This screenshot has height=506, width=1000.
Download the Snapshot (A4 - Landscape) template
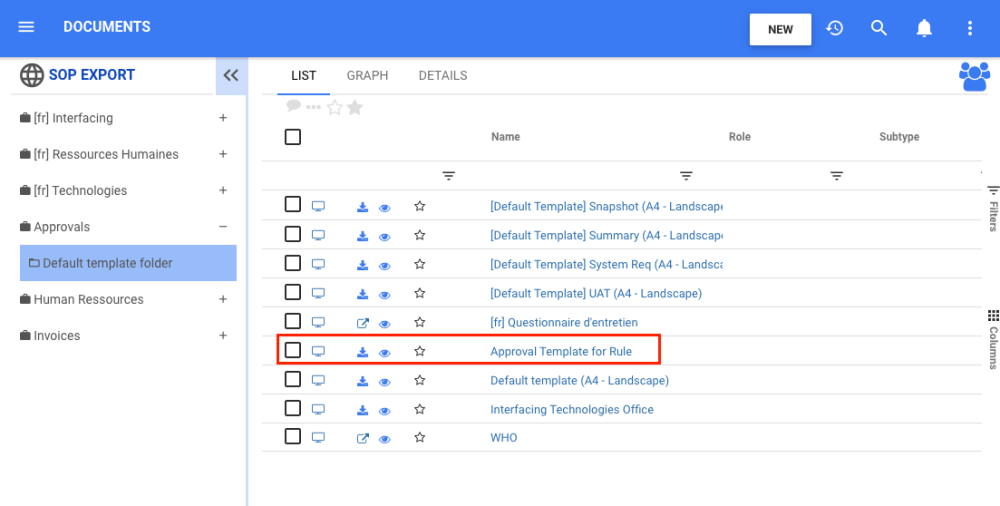[362, 207]
